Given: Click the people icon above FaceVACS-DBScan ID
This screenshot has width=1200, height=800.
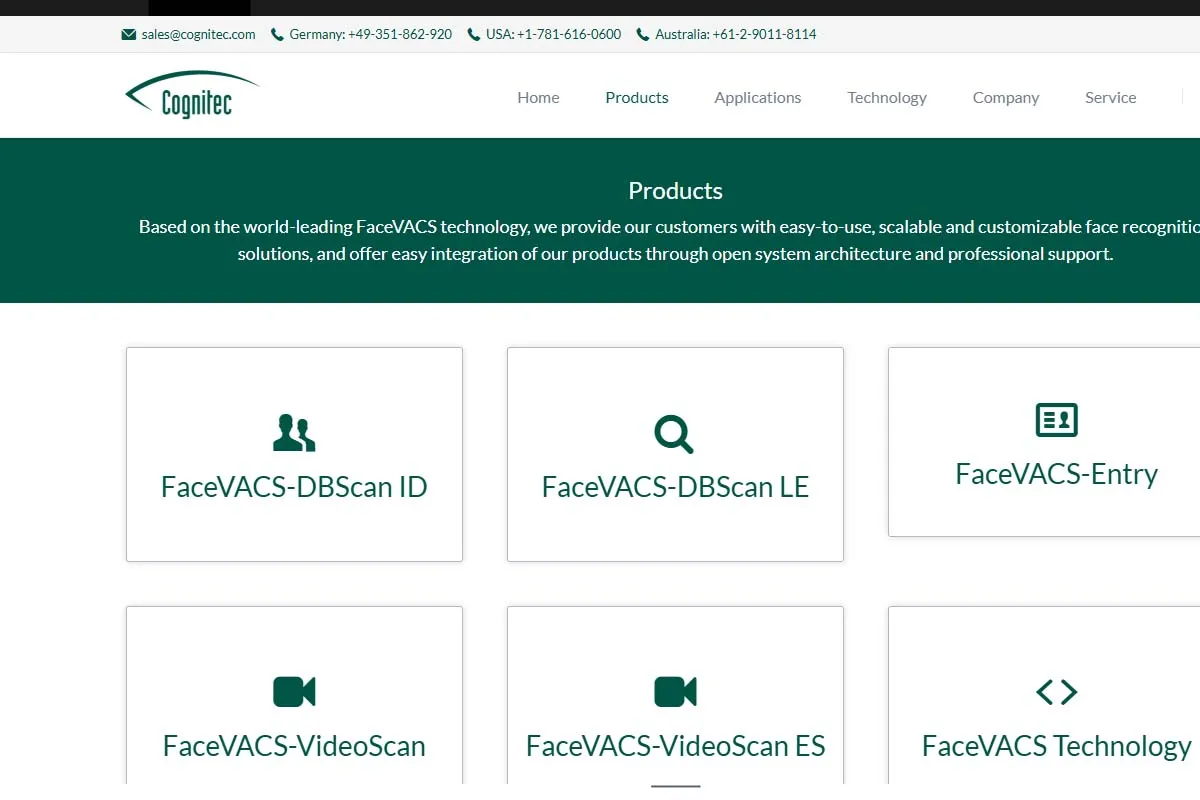Looking at the screenshot, I should click(x=294, y=433).
